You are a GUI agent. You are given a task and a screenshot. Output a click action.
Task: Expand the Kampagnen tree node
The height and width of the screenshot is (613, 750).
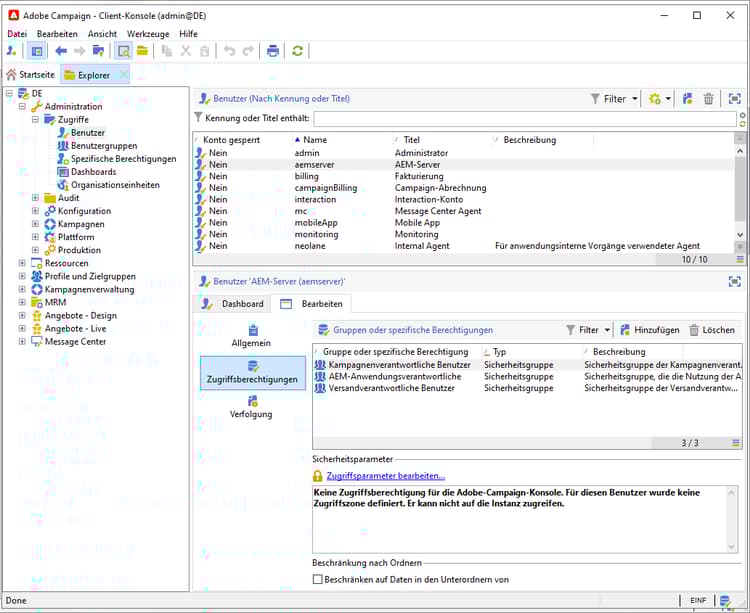coord(36,224)
